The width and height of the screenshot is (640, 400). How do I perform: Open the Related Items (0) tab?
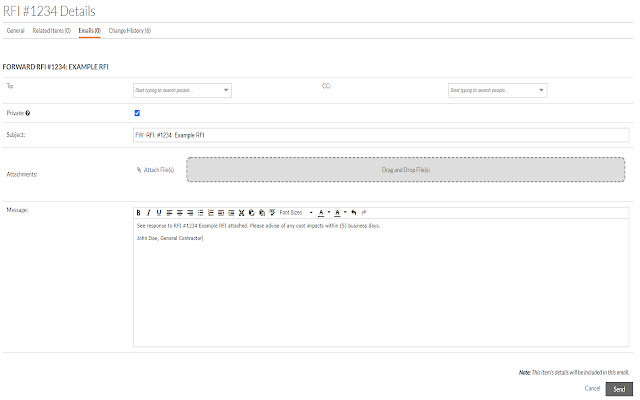[51, 31]
